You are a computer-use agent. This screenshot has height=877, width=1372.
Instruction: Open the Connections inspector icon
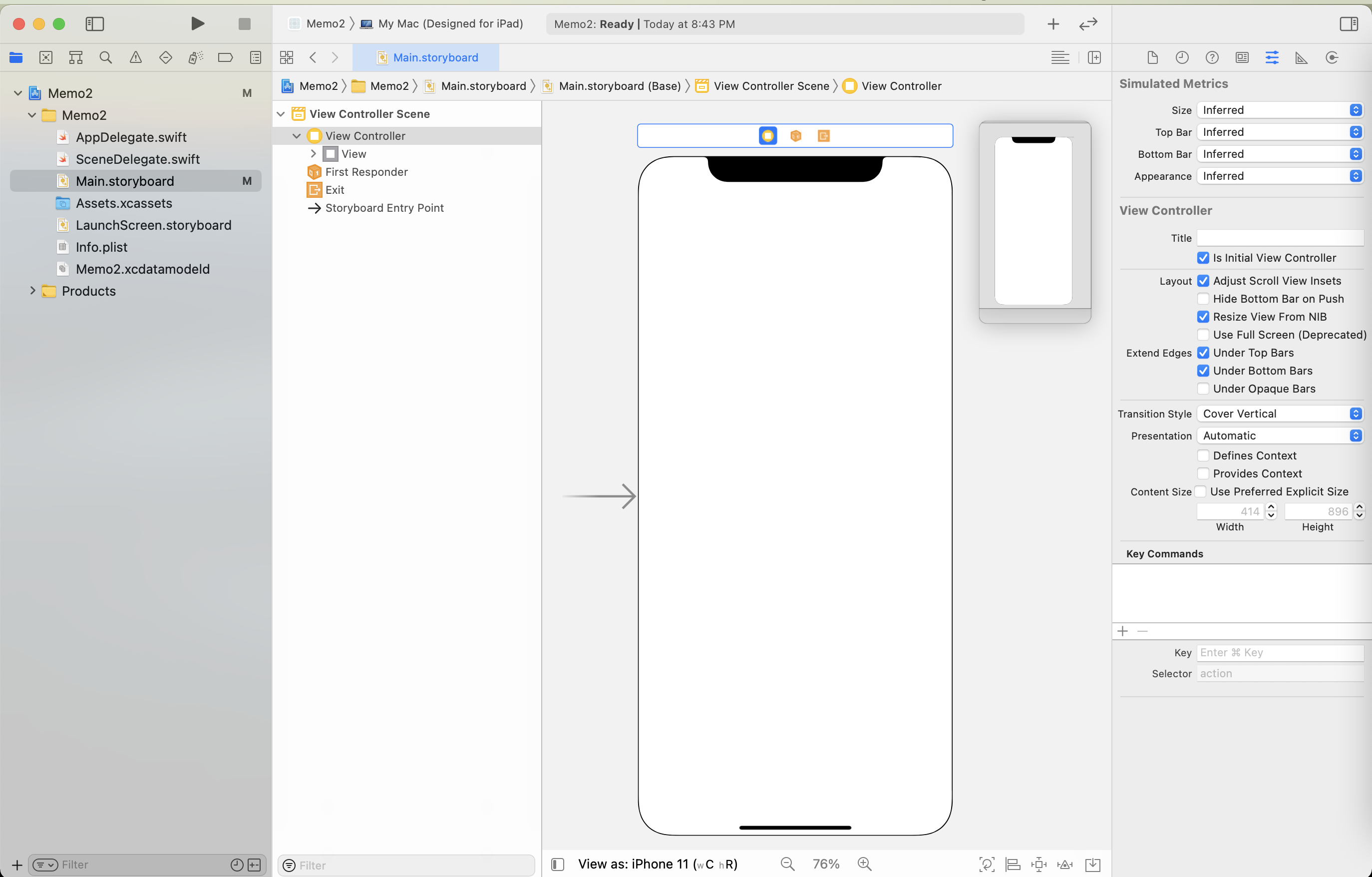tap(1332, 57)
